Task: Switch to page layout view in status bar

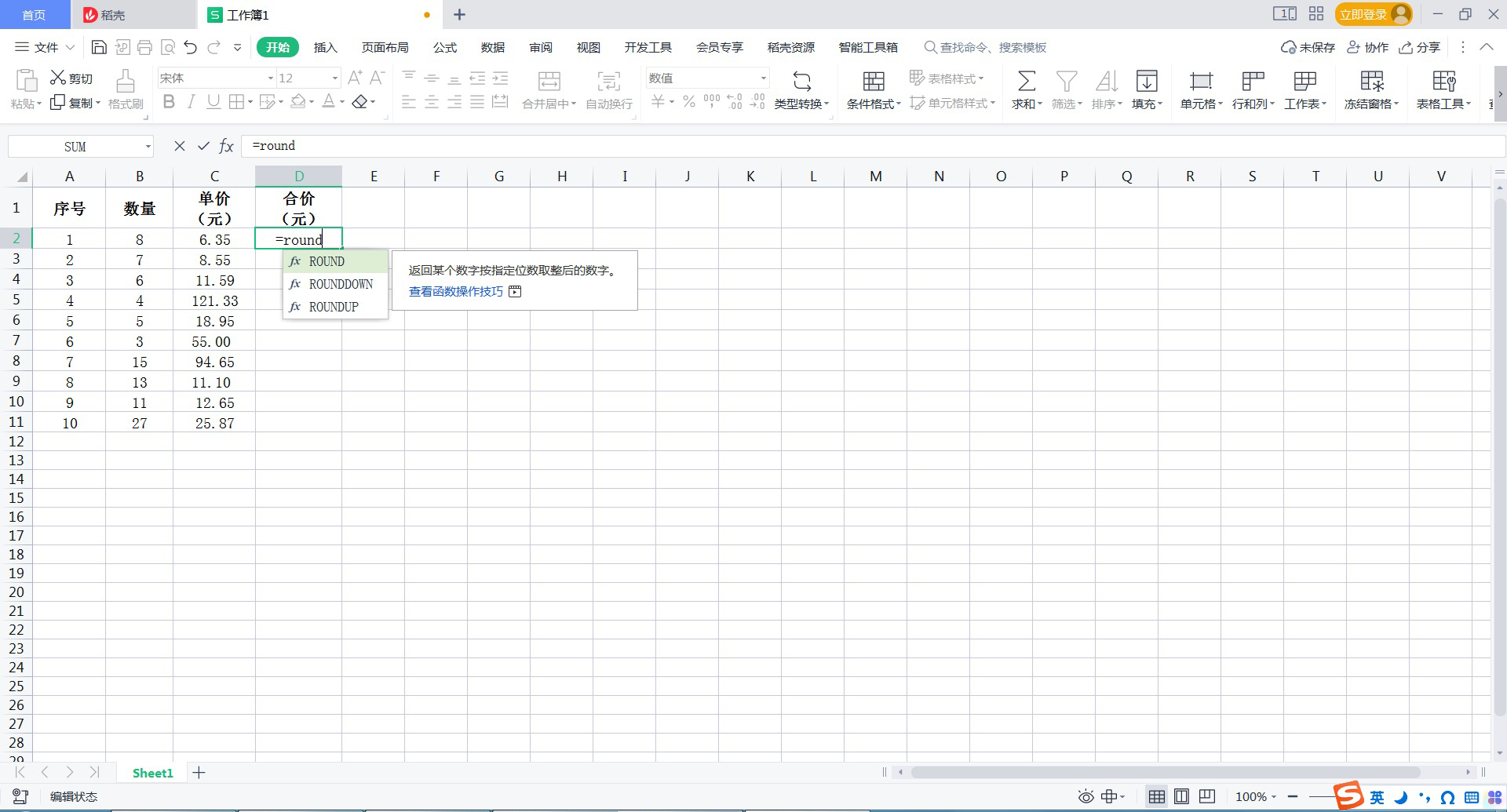Action: click(1181, 797)
